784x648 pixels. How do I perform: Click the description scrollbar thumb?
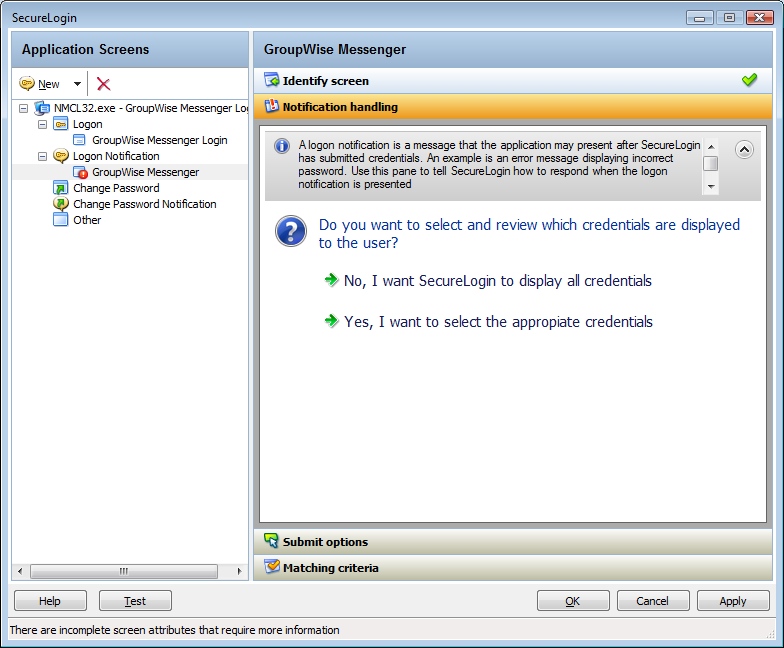pos(710,164)
